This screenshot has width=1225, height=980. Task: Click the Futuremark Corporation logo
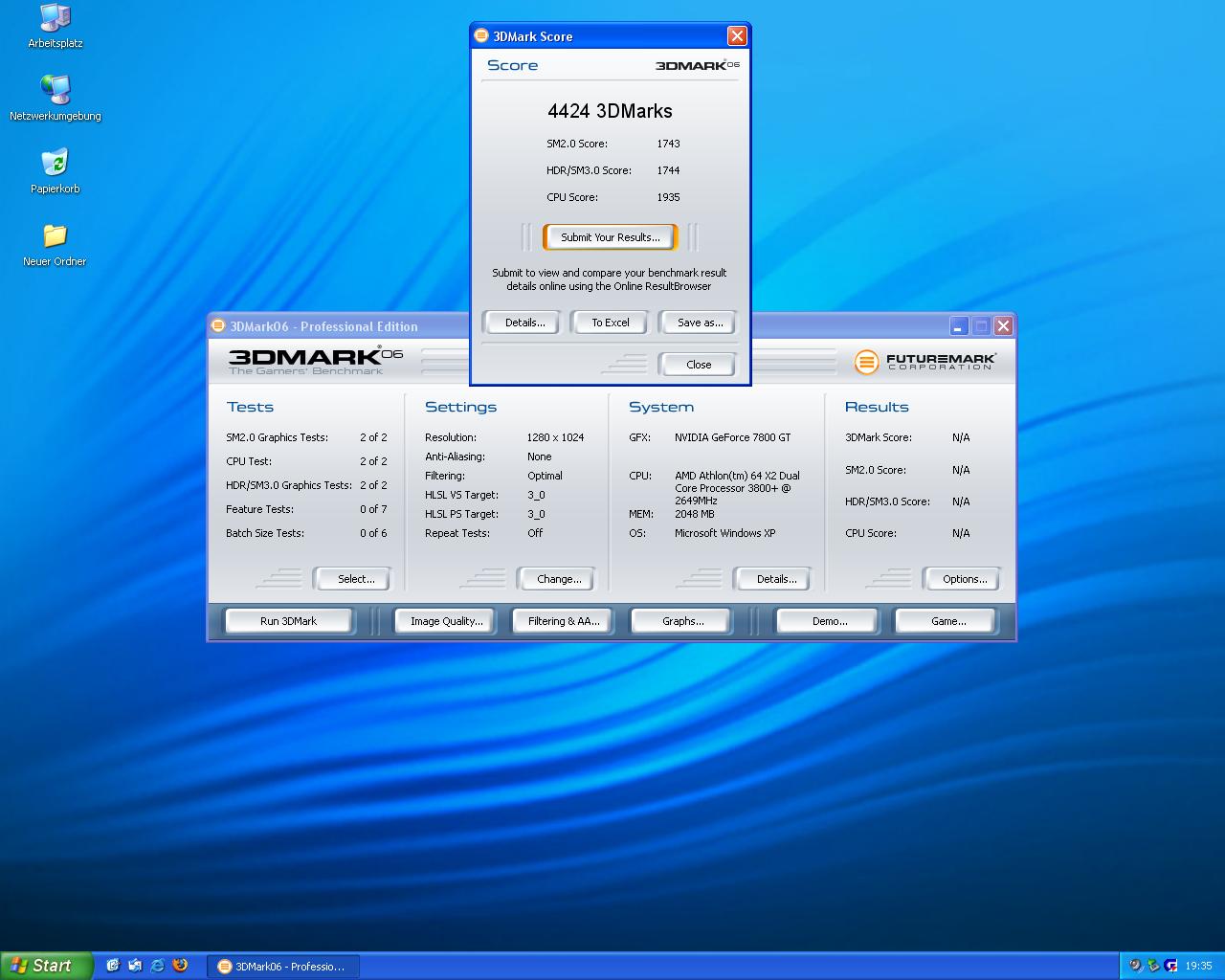[x=924, y=362]
